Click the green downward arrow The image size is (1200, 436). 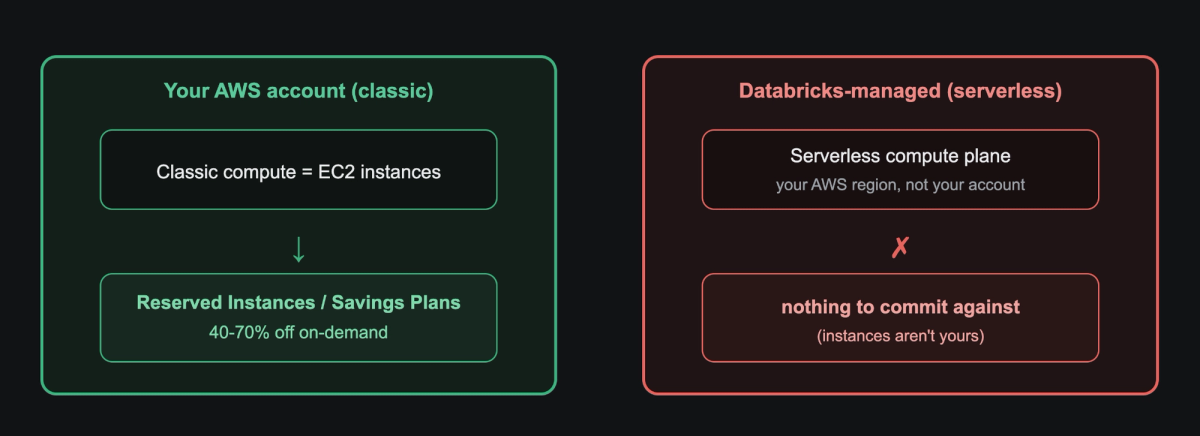pos(298,248)
